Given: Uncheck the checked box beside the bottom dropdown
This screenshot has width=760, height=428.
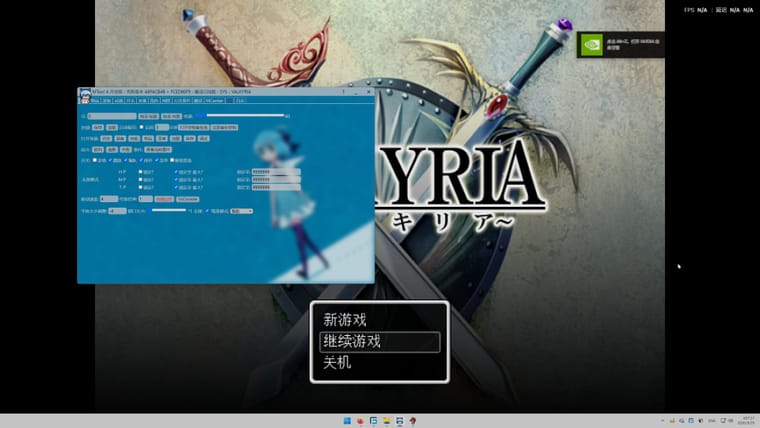Looking at the screenshot, I should (x=207, y=211).
